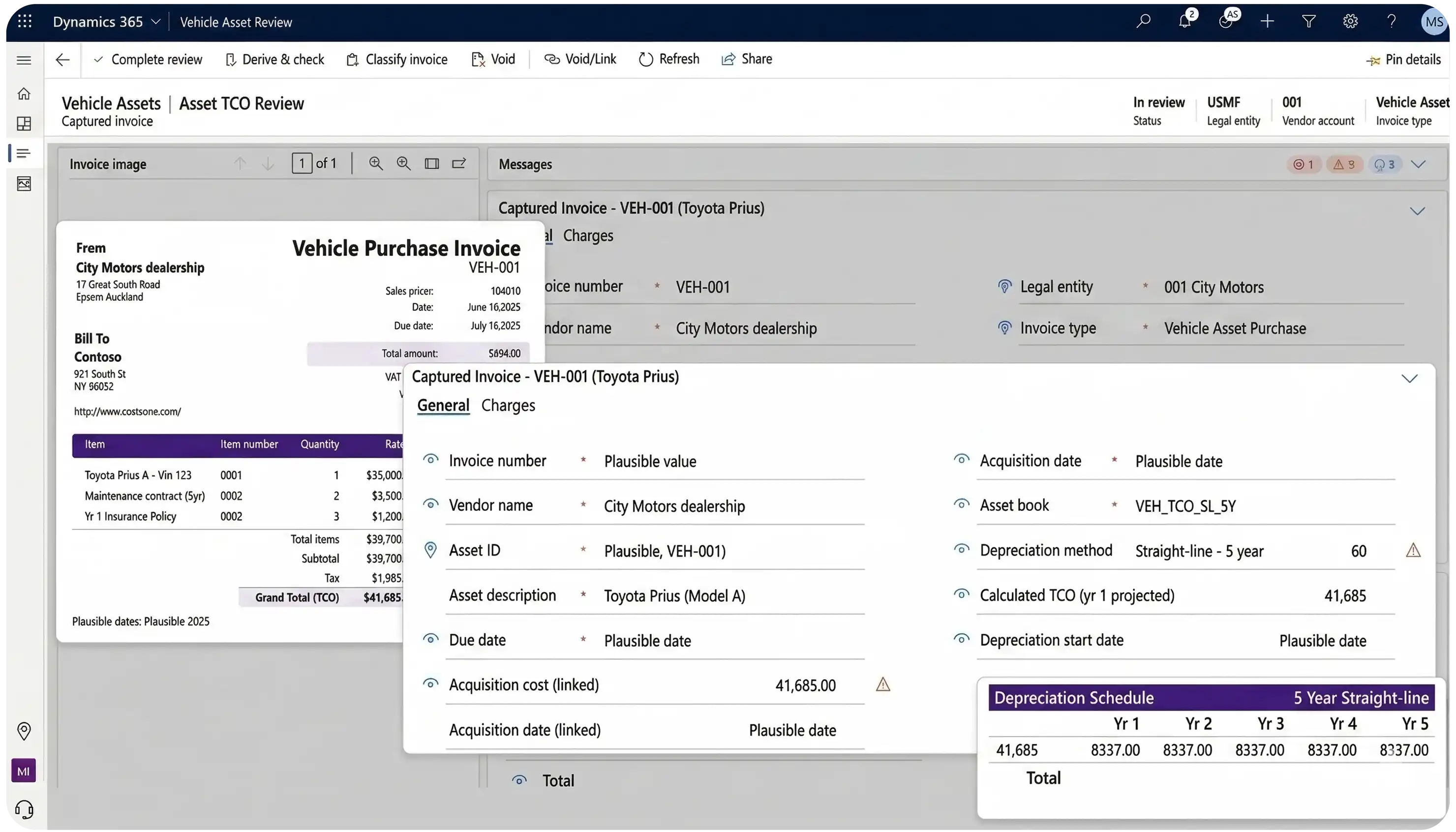Click the search magnifier in top bar
Viewport: 1456px width, 832px height.
point(1144,22)
